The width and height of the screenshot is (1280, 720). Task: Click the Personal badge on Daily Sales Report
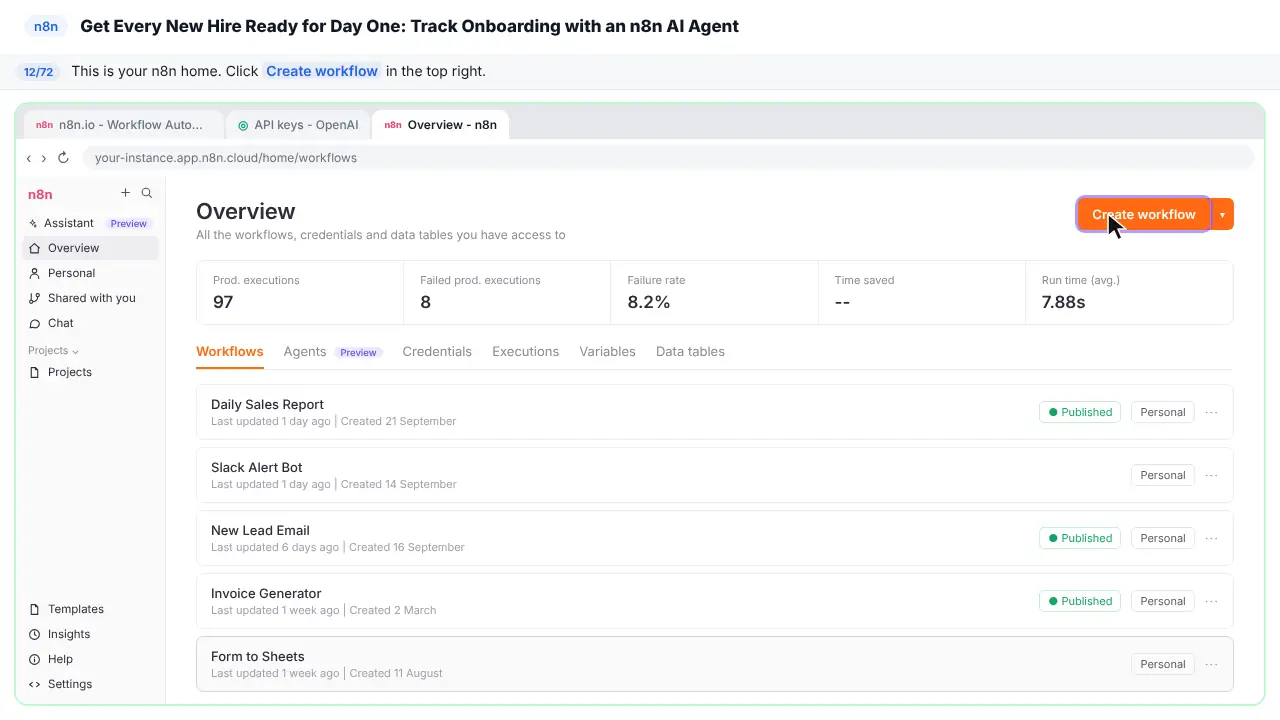click(x=1163, y=412)
